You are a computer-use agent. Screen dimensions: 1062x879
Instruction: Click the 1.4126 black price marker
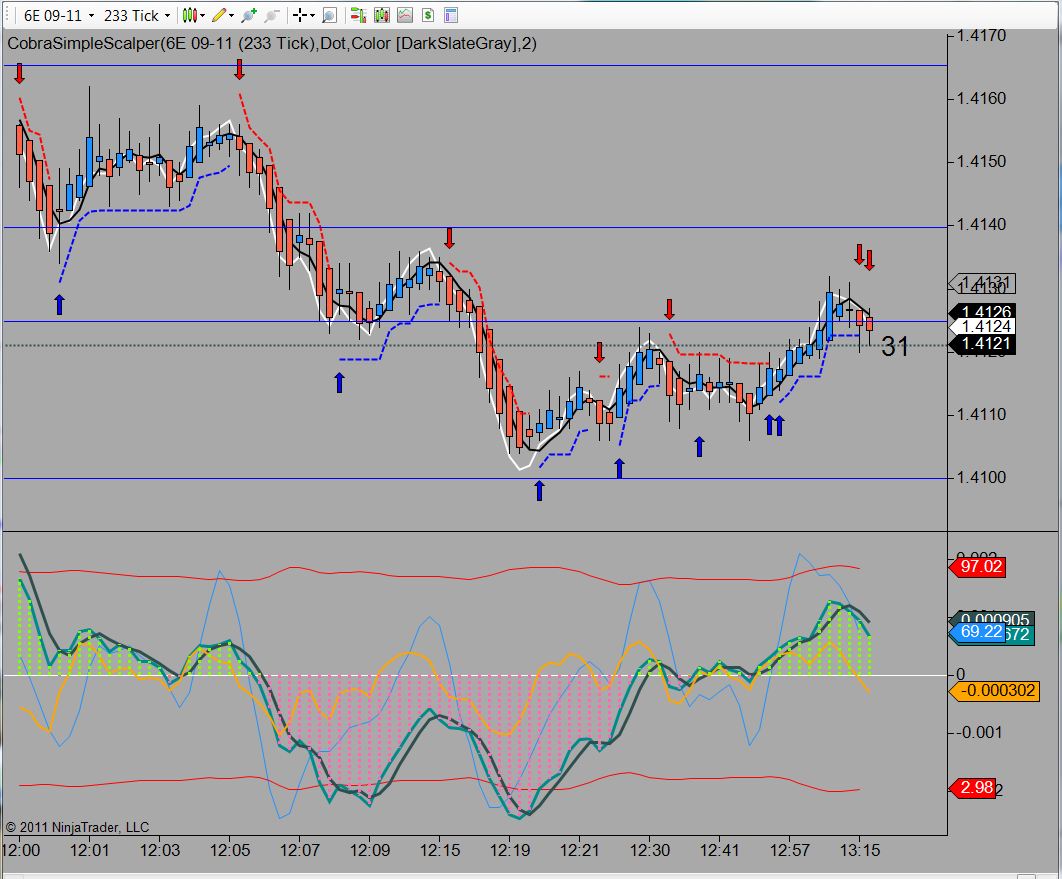click(982, 312)
